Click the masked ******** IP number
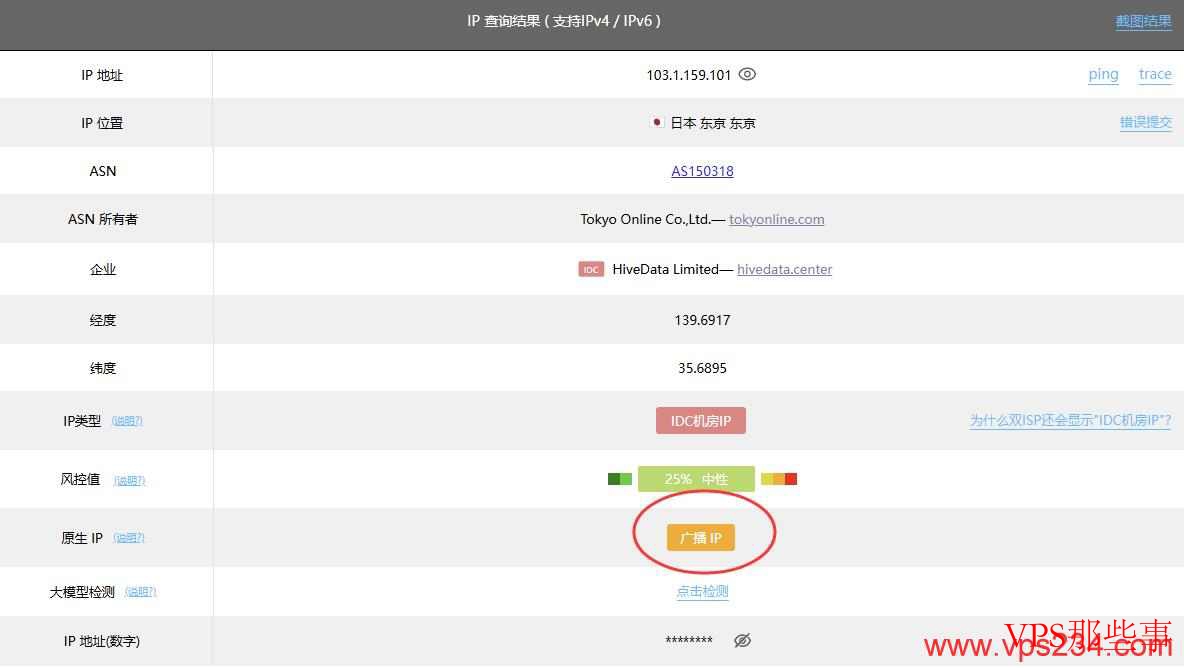The height and width of the screenshot is (668, 1184). click(x=689, y=641)
